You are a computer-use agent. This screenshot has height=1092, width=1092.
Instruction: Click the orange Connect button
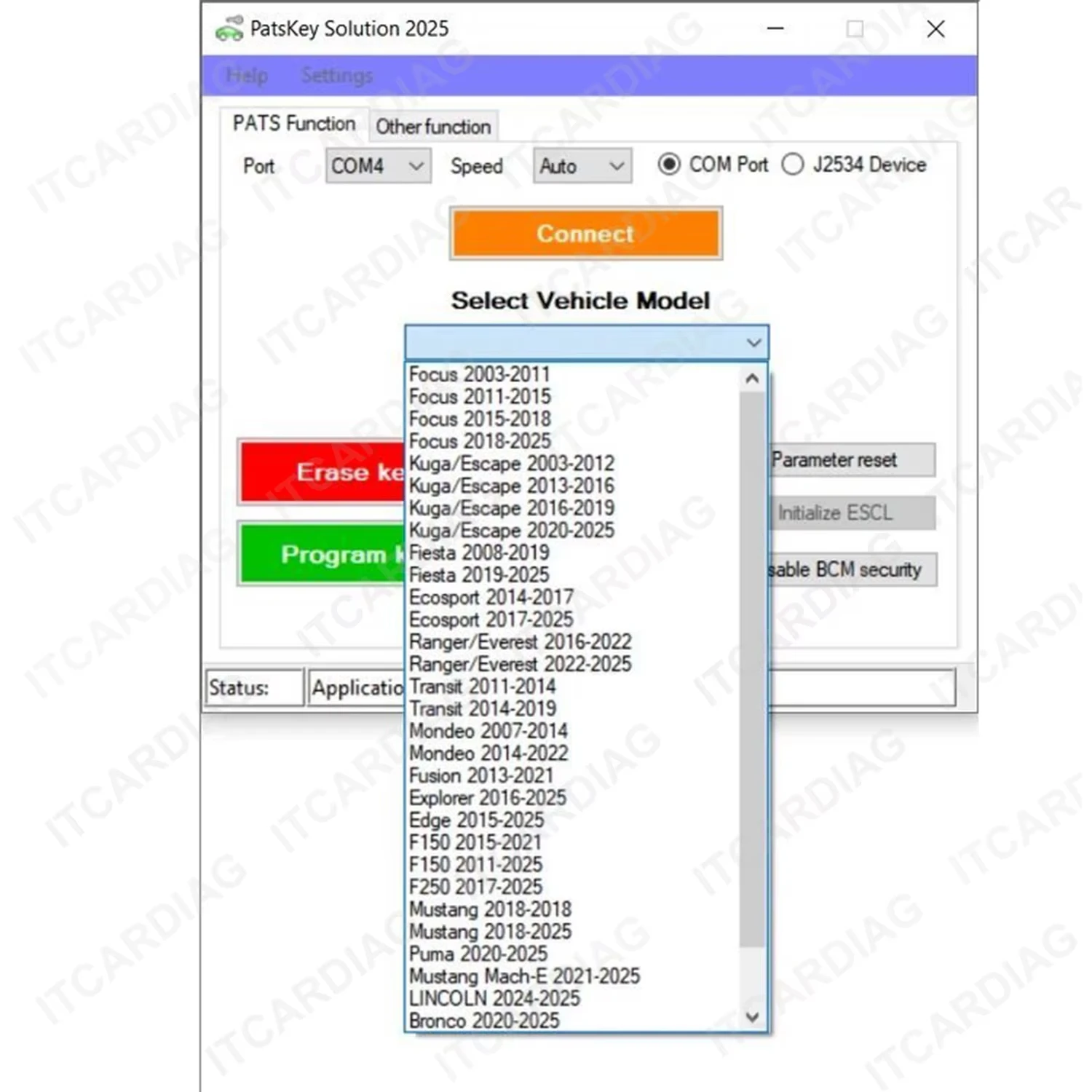pos(586,234)
